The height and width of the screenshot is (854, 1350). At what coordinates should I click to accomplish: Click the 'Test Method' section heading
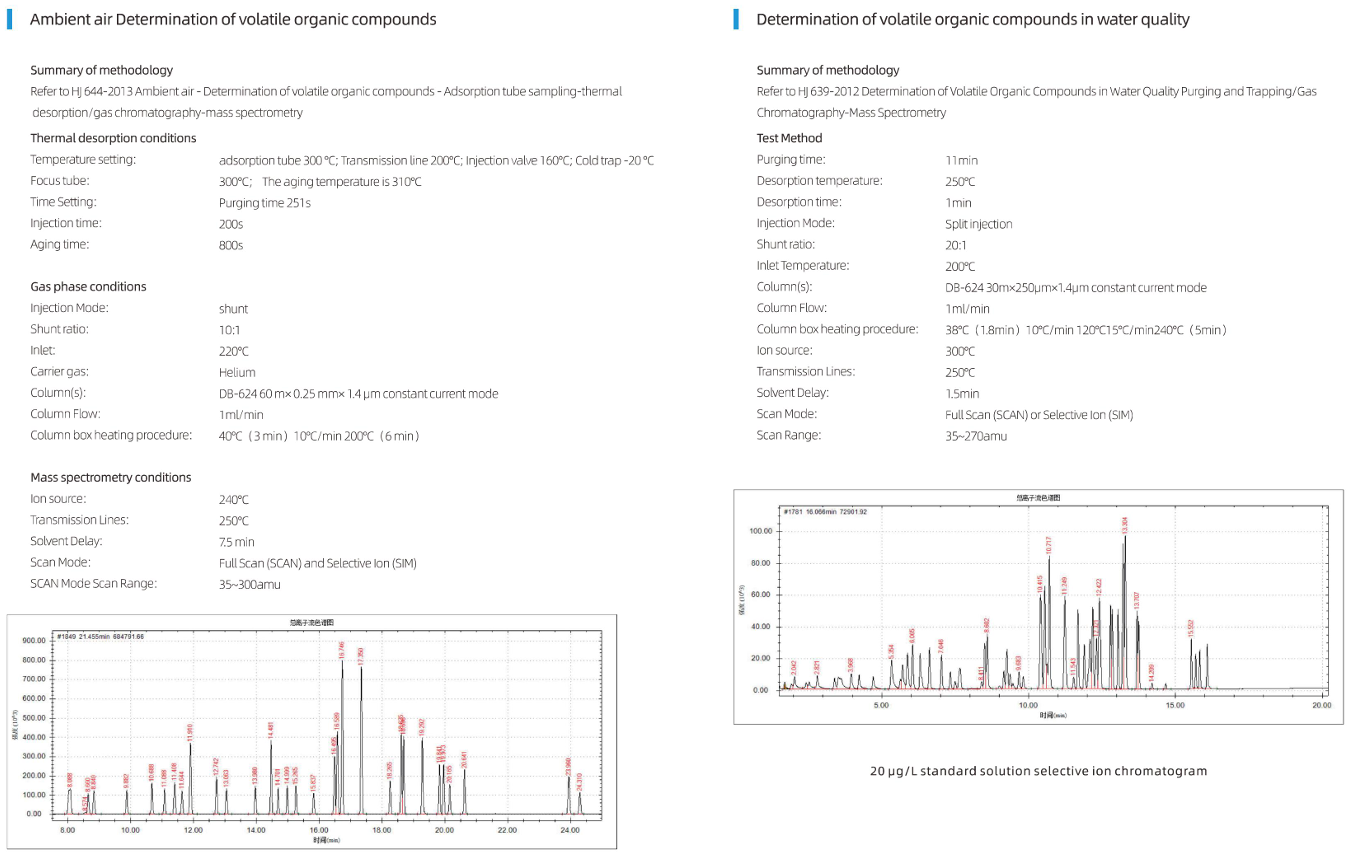tap(789, 138)
